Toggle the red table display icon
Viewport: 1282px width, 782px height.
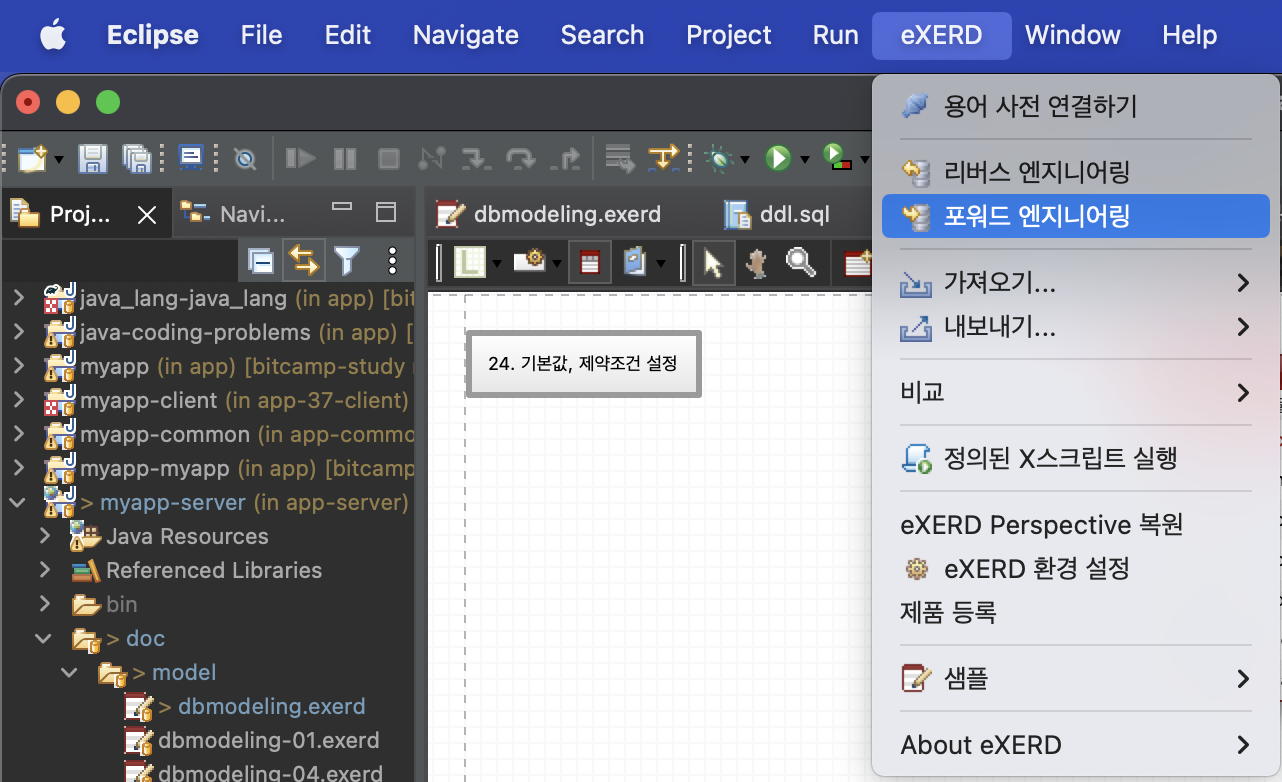[x=590, y=263]
